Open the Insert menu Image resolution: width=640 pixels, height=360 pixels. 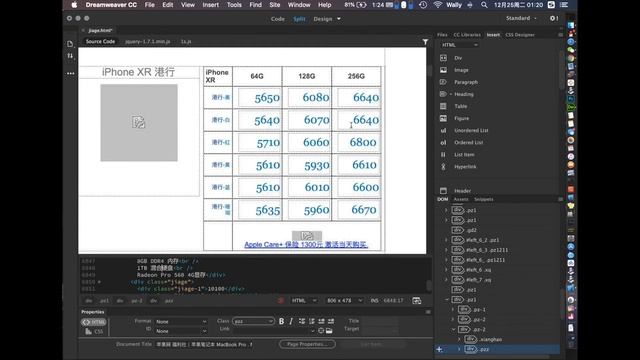(211, 5)
